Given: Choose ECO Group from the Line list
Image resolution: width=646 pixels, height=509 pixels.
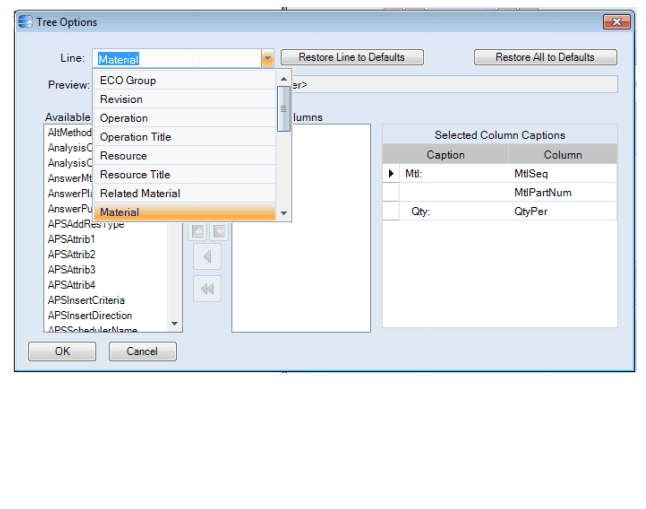Looking at the screenshot, I should point(185,80).
